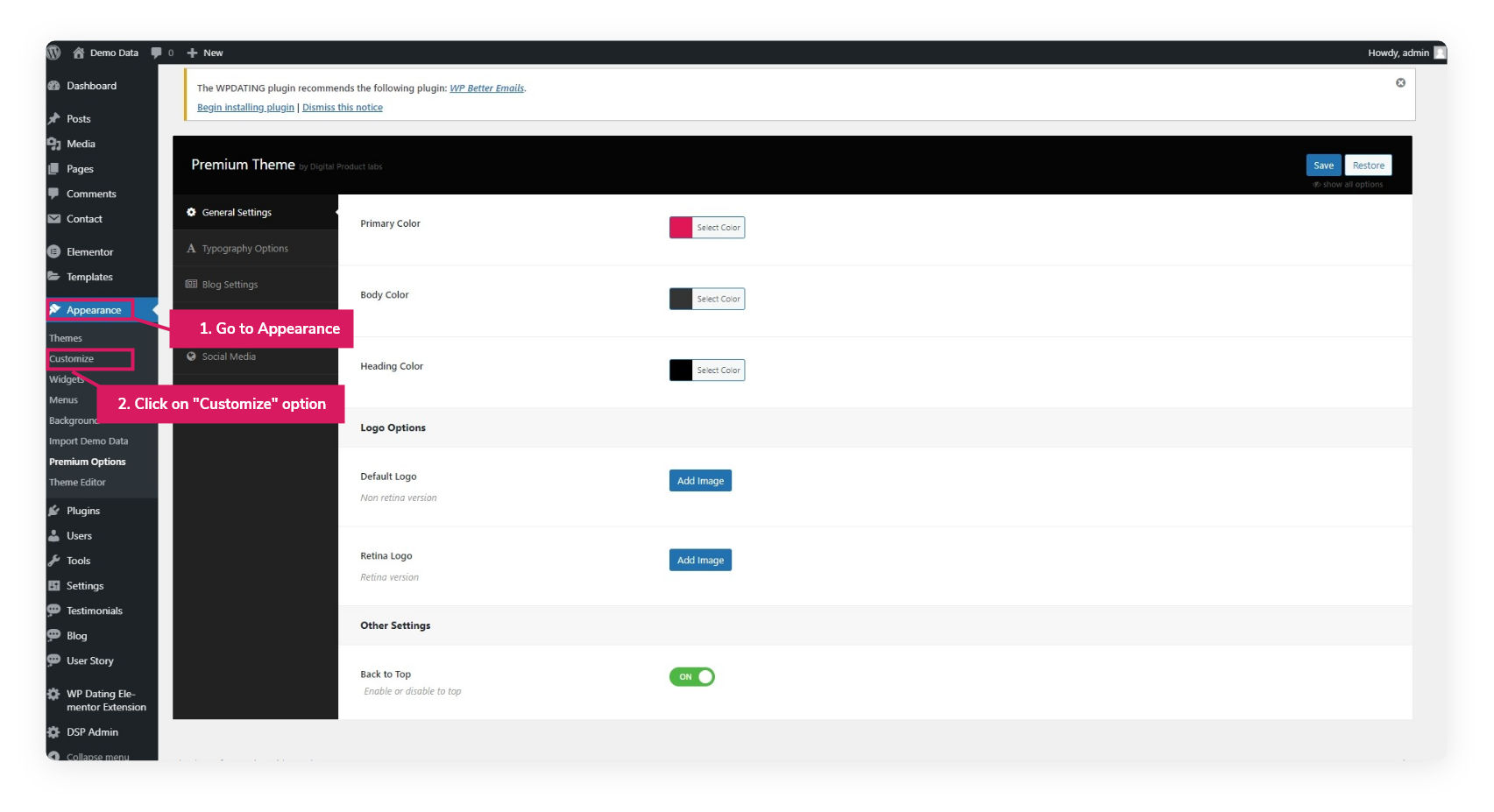Open the Typography Options tab
This screenshot has height=812, width=1494.
[255, 249]
